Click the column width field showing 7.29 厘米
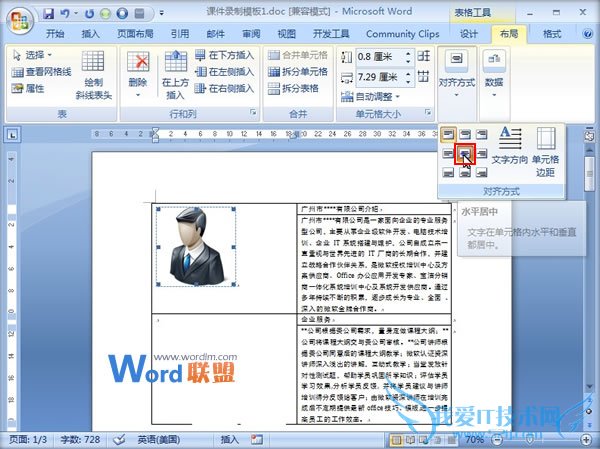Image resolution: width=600 pixels, height=449 pixels. point(380,77)
